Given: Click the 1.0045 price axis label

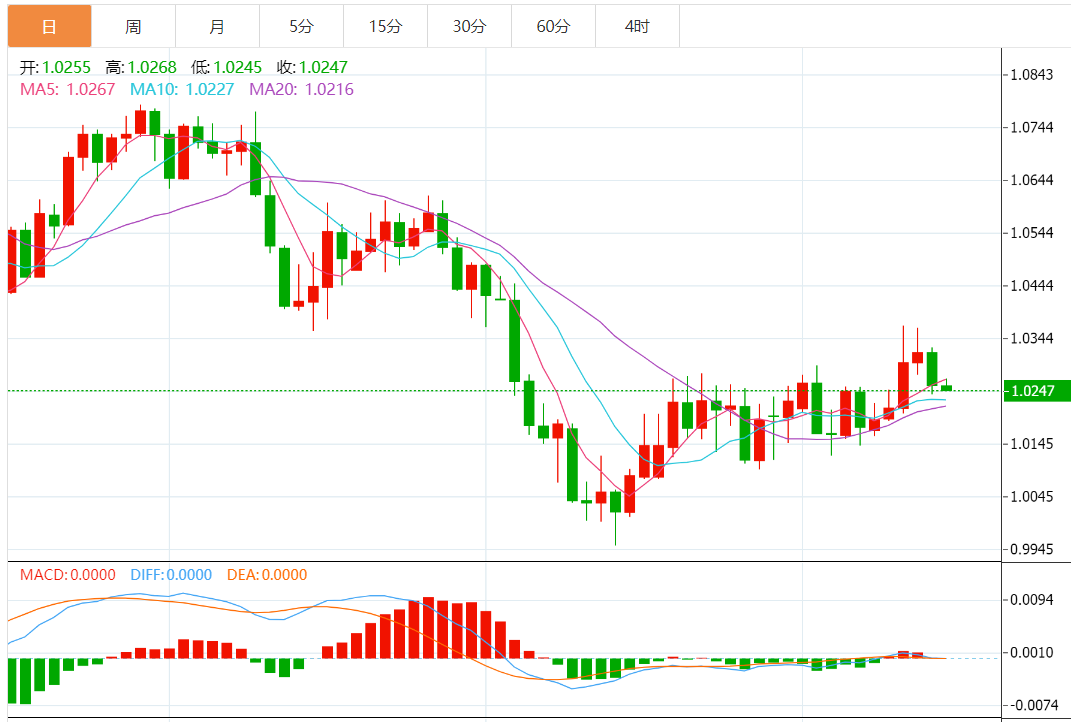Looking at the screenshot, I should [1031, 497].
